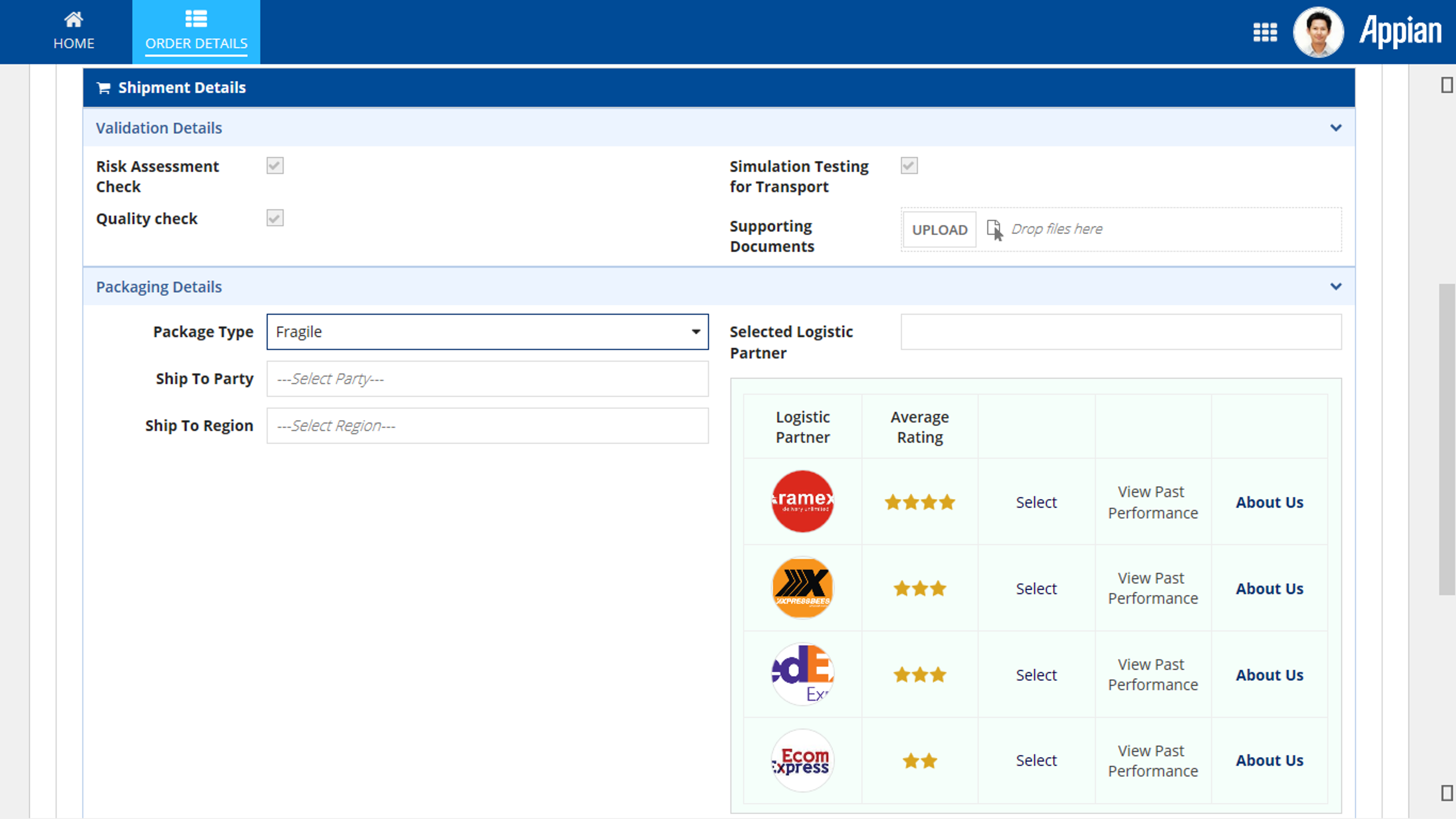This screenshot has height=819, width=1456.
Task: Toggle Simulation Testing for Transport checkbox
Action: click(910, 166)
